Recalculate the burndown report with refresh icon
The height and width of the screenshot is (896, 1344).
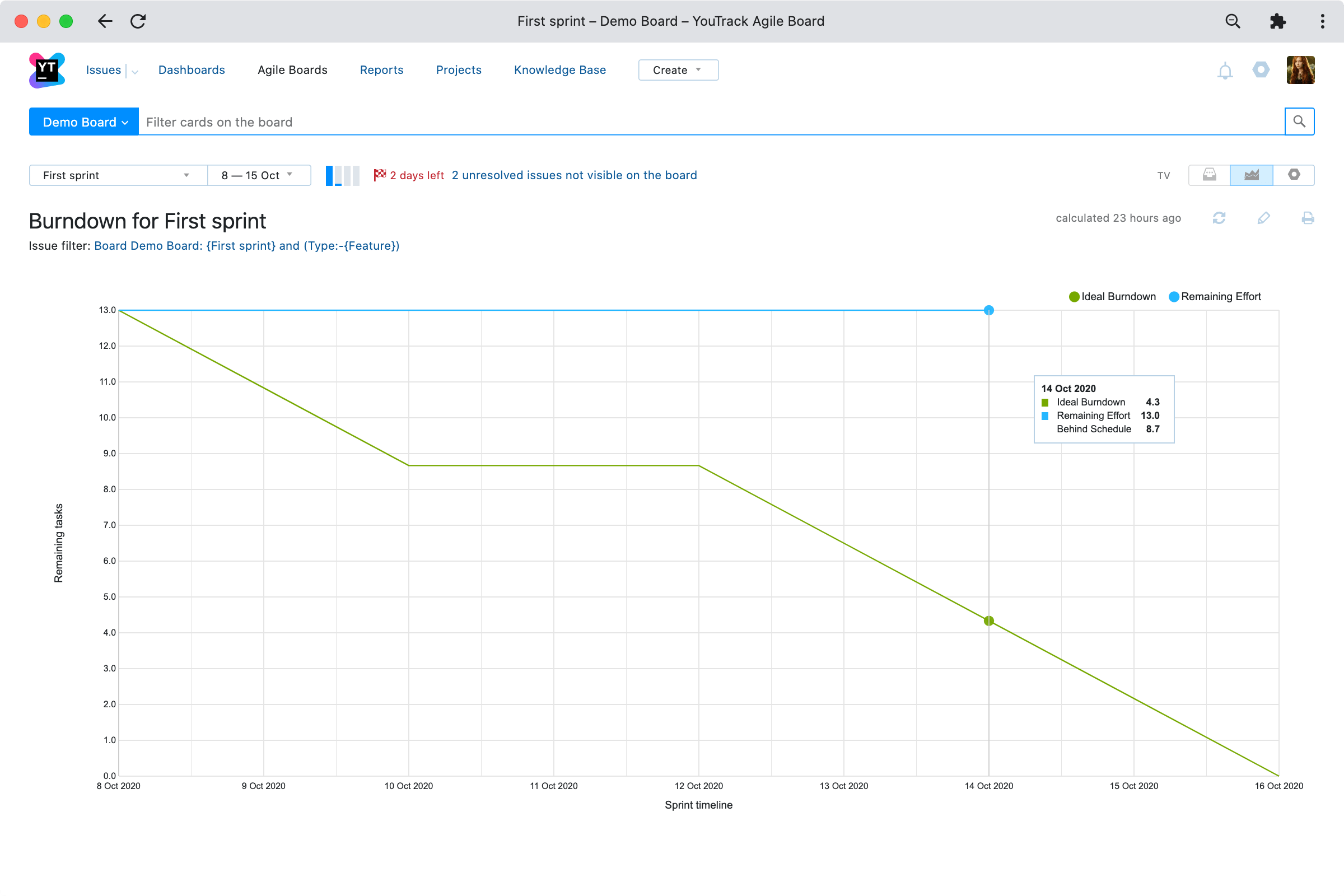pos(1219,218)
